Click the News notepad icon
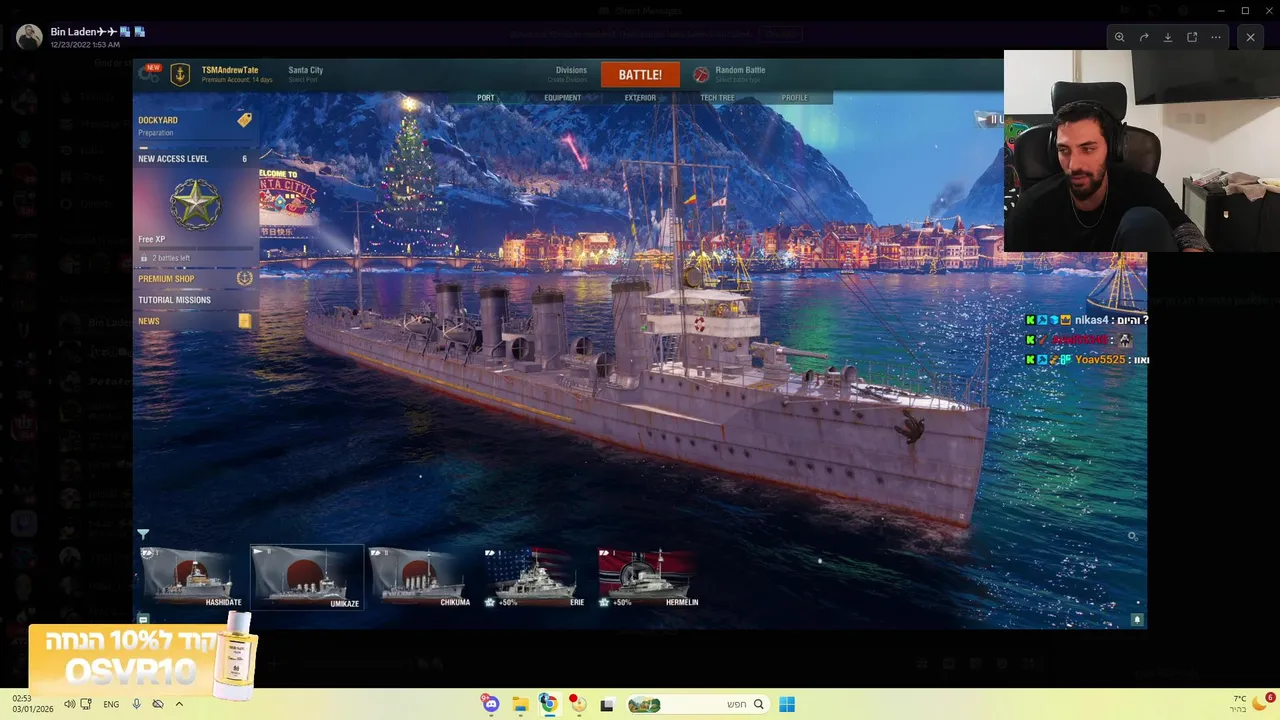Image resolution: width=1280 pixels, height=720 pixels. click(x=244, y=321)
